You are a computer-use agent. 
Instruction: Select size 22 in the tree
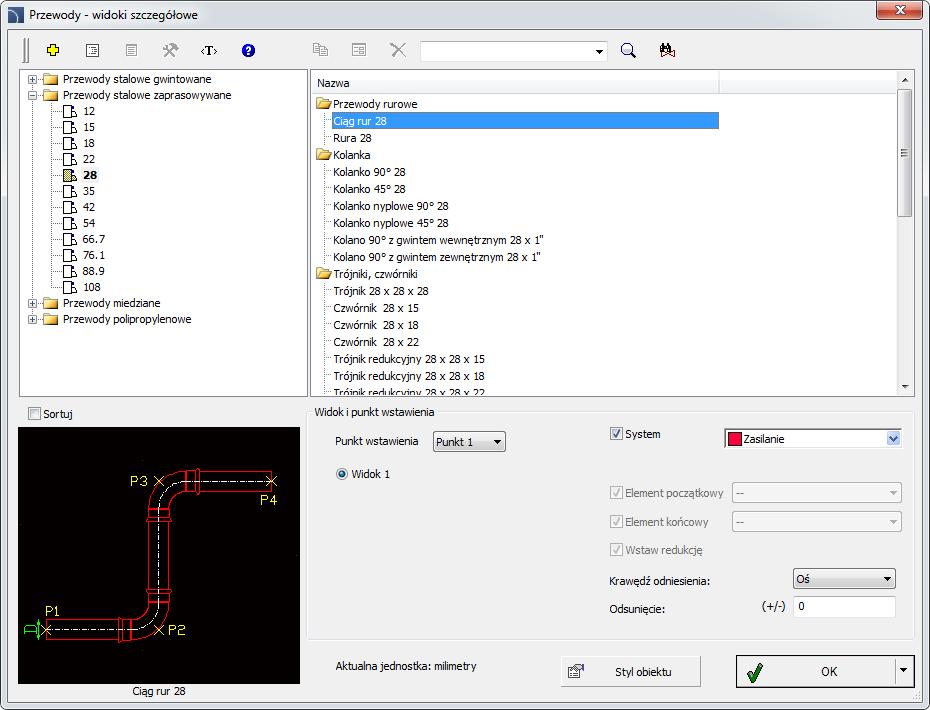pyautogui.click(x=88, y=159)
